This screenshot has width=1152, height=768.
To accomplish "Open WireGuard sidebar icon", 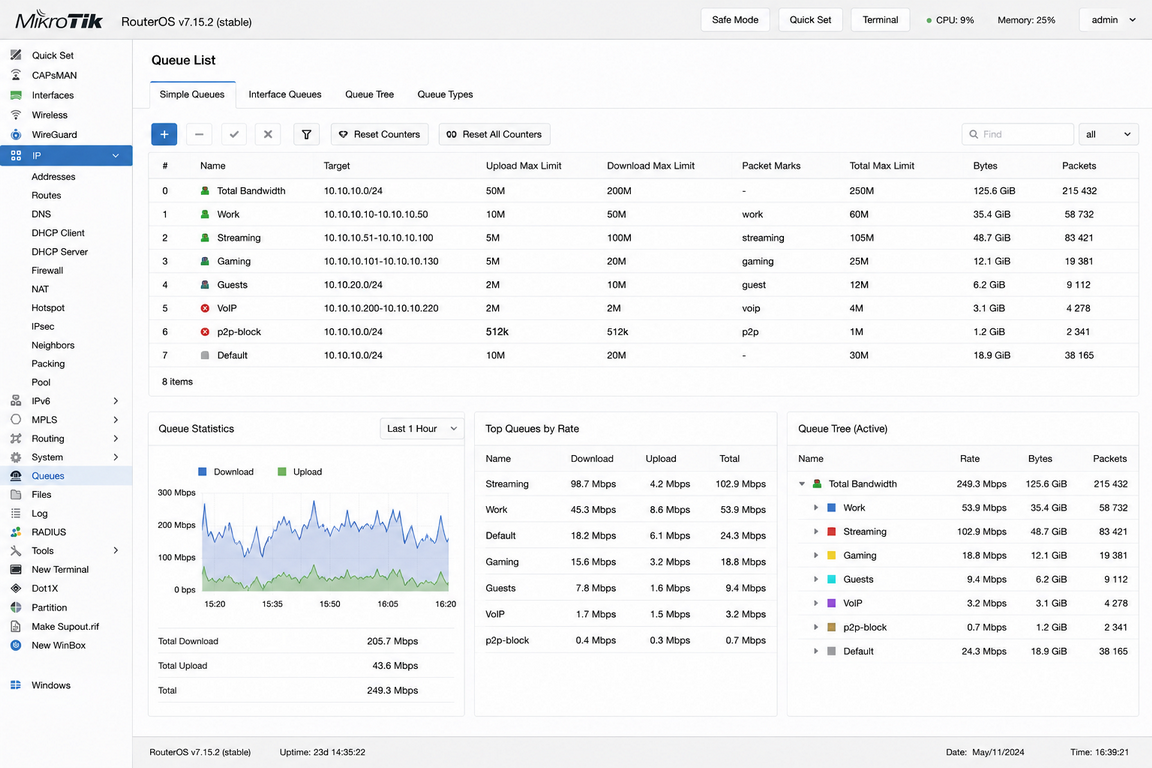I will (15, 134).
